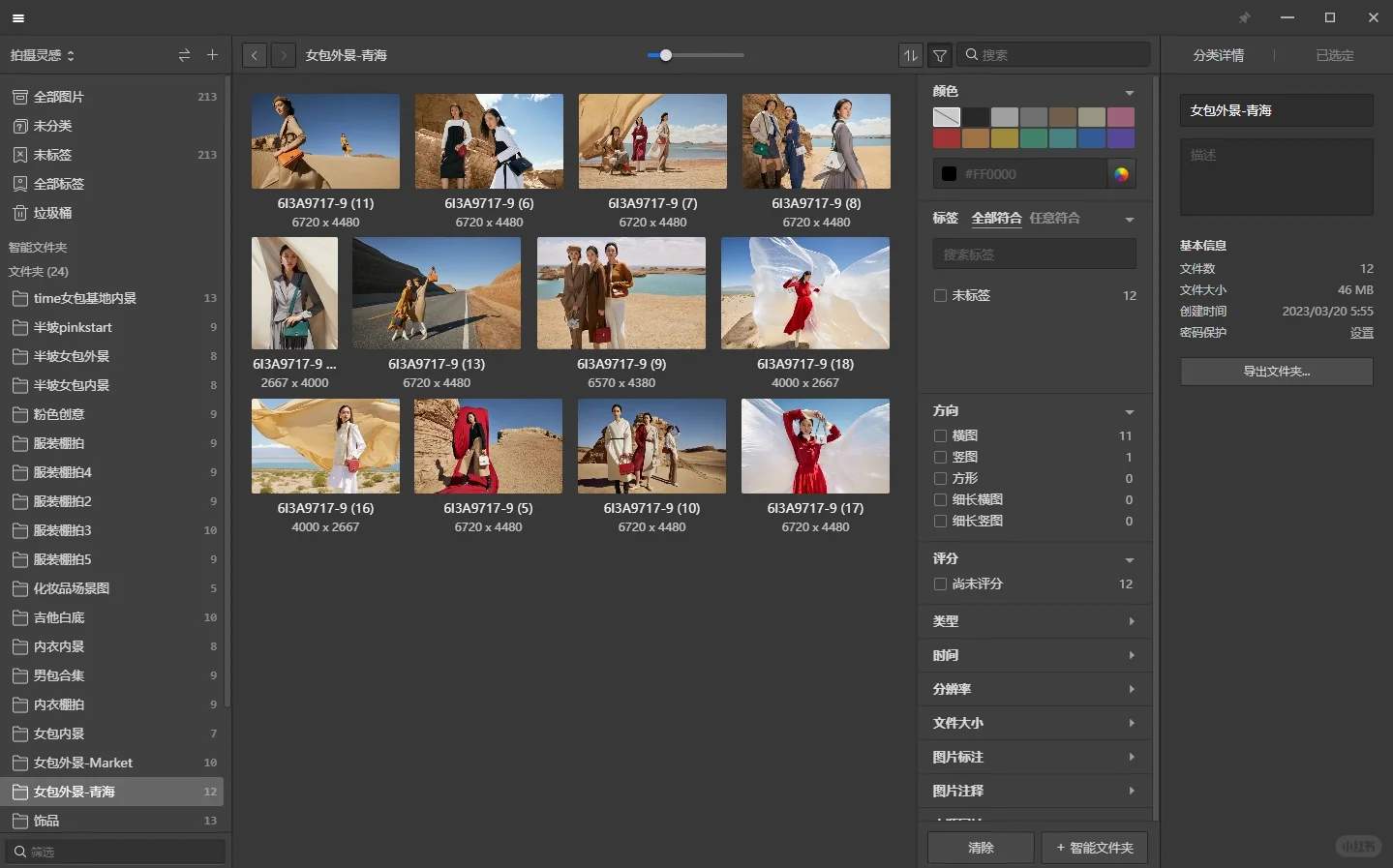Select the red color swatch
This screenshot has width=1393, height=868.
pyautogui.click(x=947, y=138)
